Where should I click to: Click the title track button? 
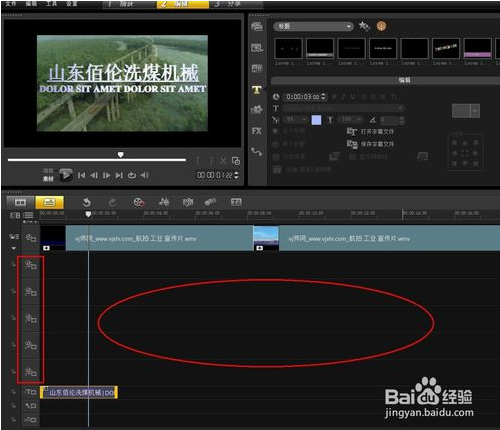pyautogui.click(x=31, y=392)
